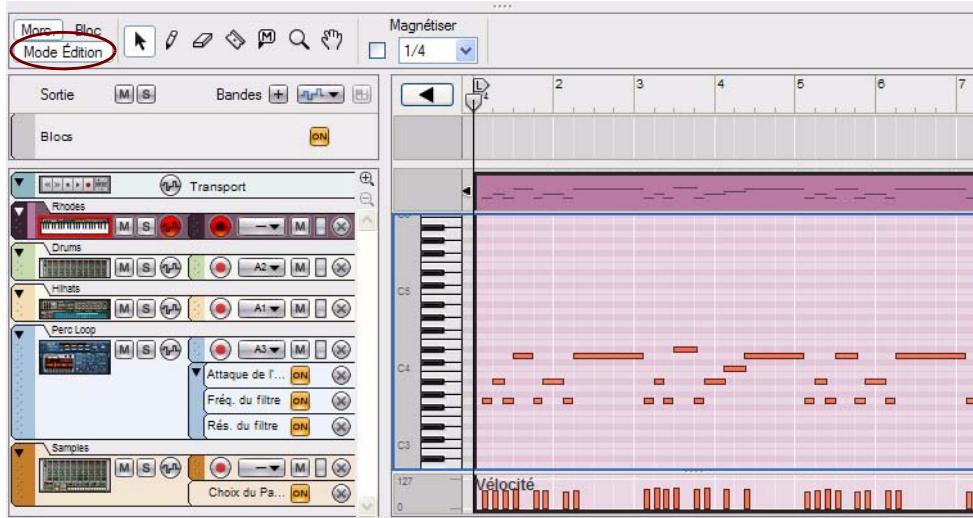
Task: Remove the Rés. du filtre automation lane
Action: click(341, 426)
